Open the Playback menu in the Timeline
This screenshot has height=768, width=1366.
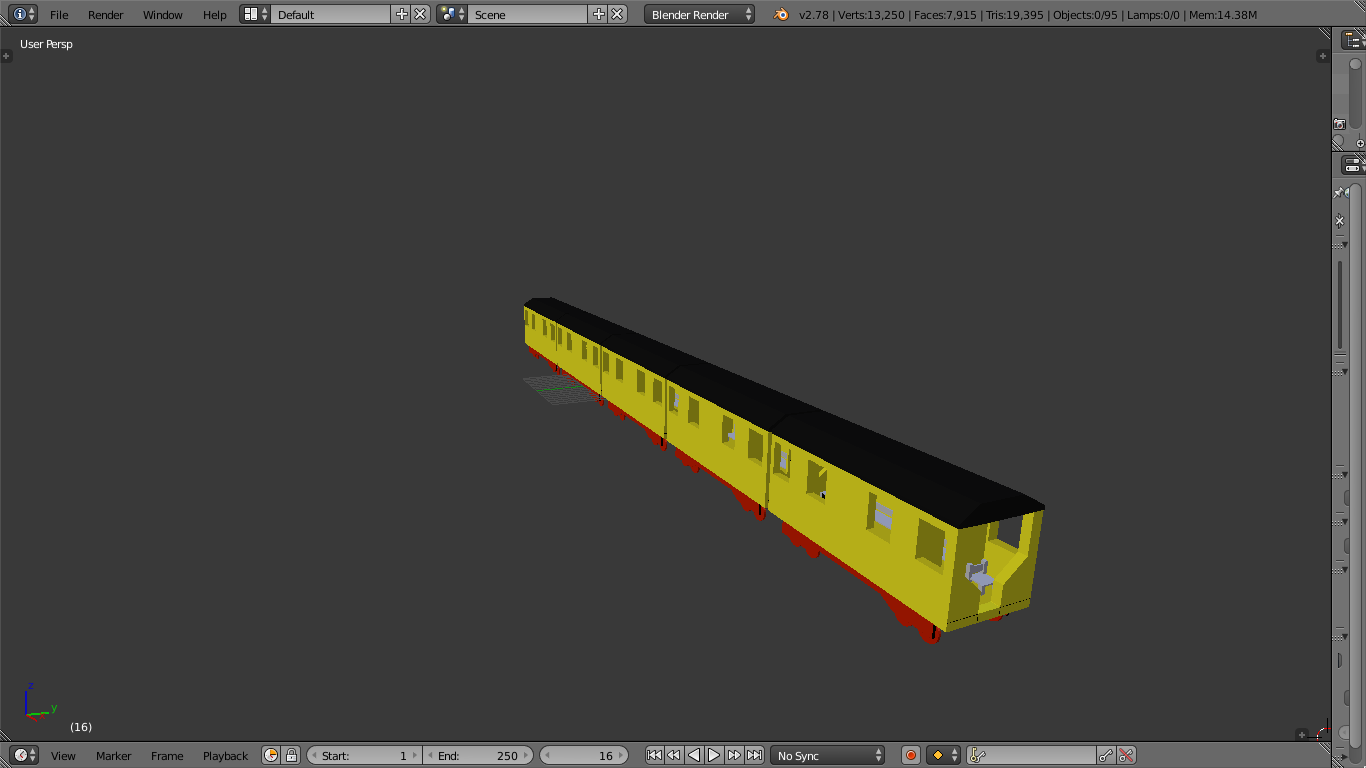click(224, 755)
